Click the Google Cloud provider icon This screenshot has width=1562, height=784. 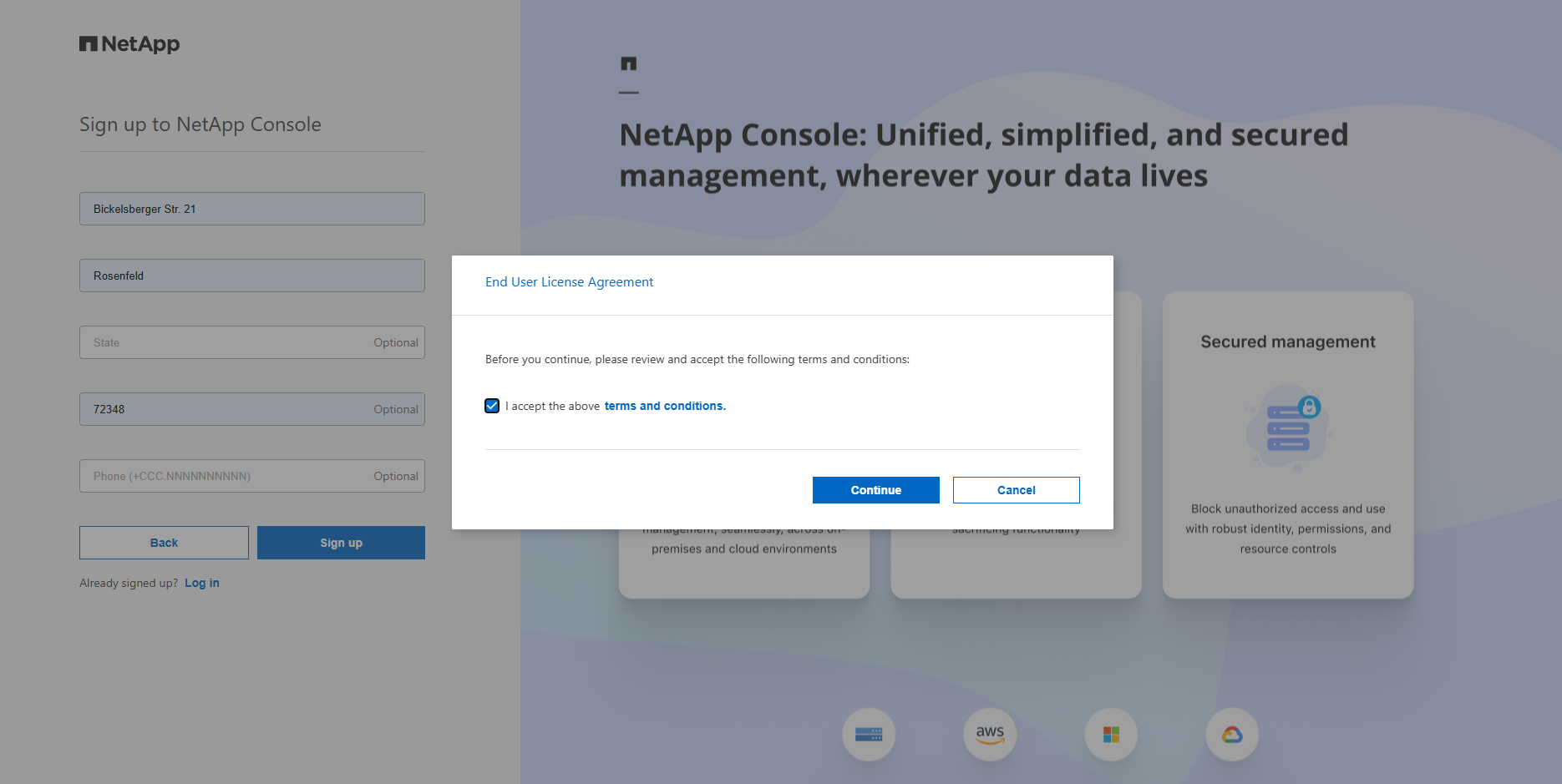(1232, 735)
